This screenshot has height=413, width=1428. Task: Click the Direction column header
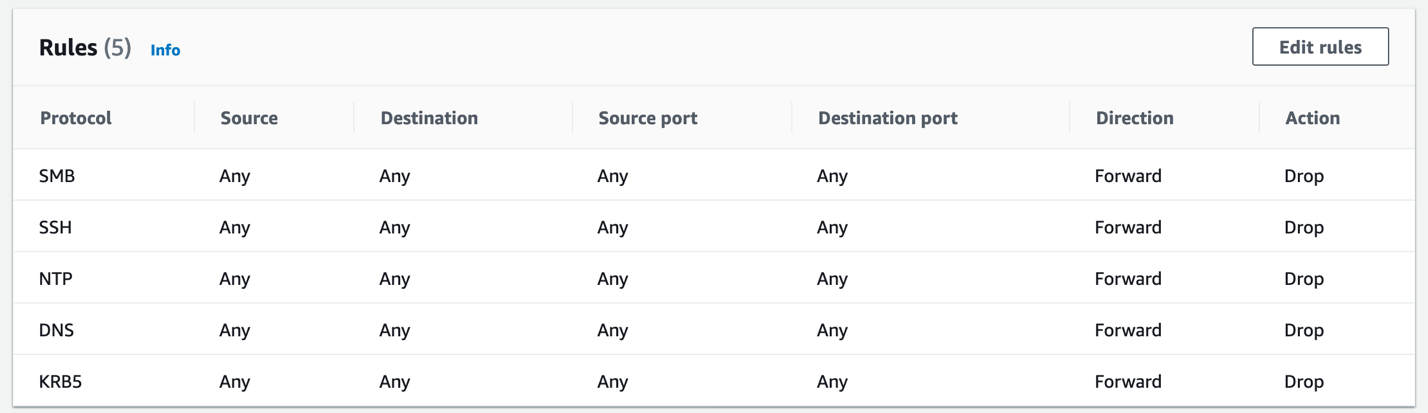pos(1134,118)
